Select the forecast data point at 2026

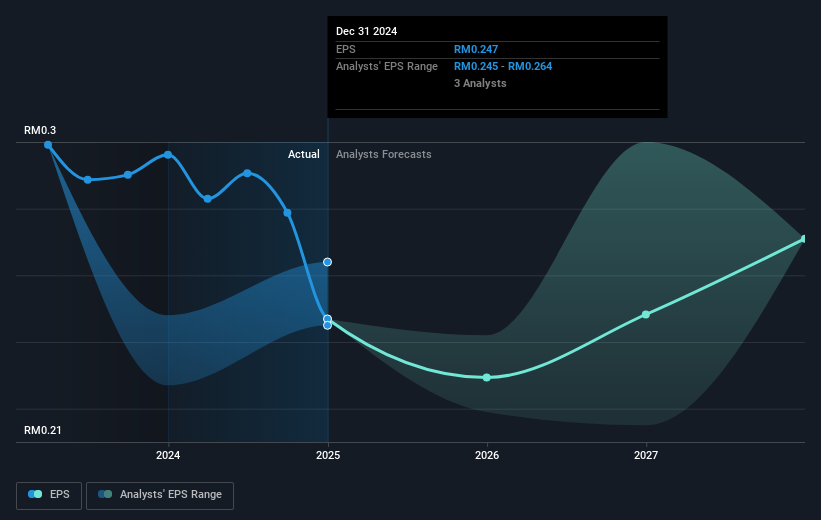click(x=486, y=377)
